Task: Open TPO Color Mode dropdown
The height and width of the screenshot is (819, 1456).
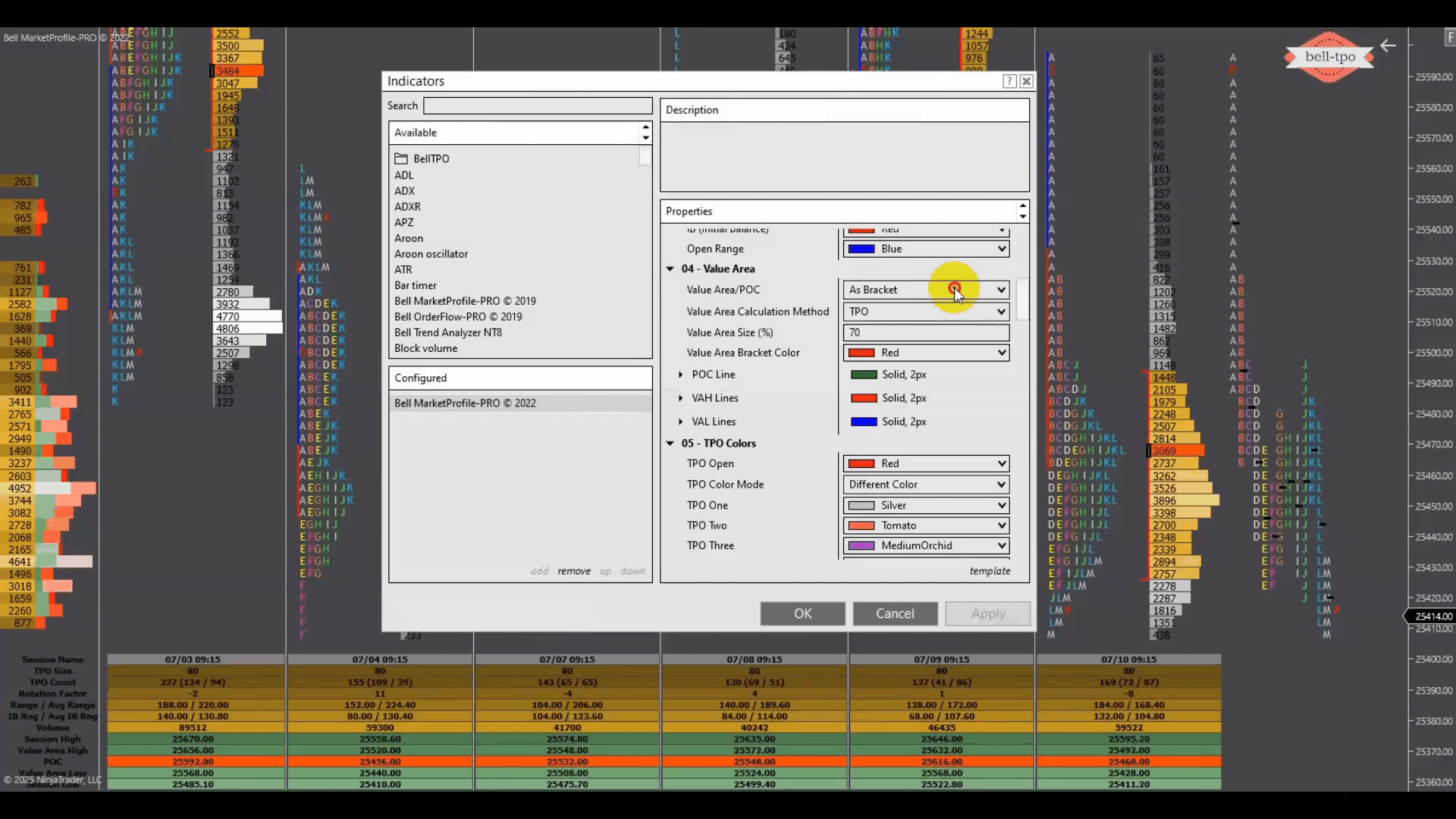Action: [1001, 485]
